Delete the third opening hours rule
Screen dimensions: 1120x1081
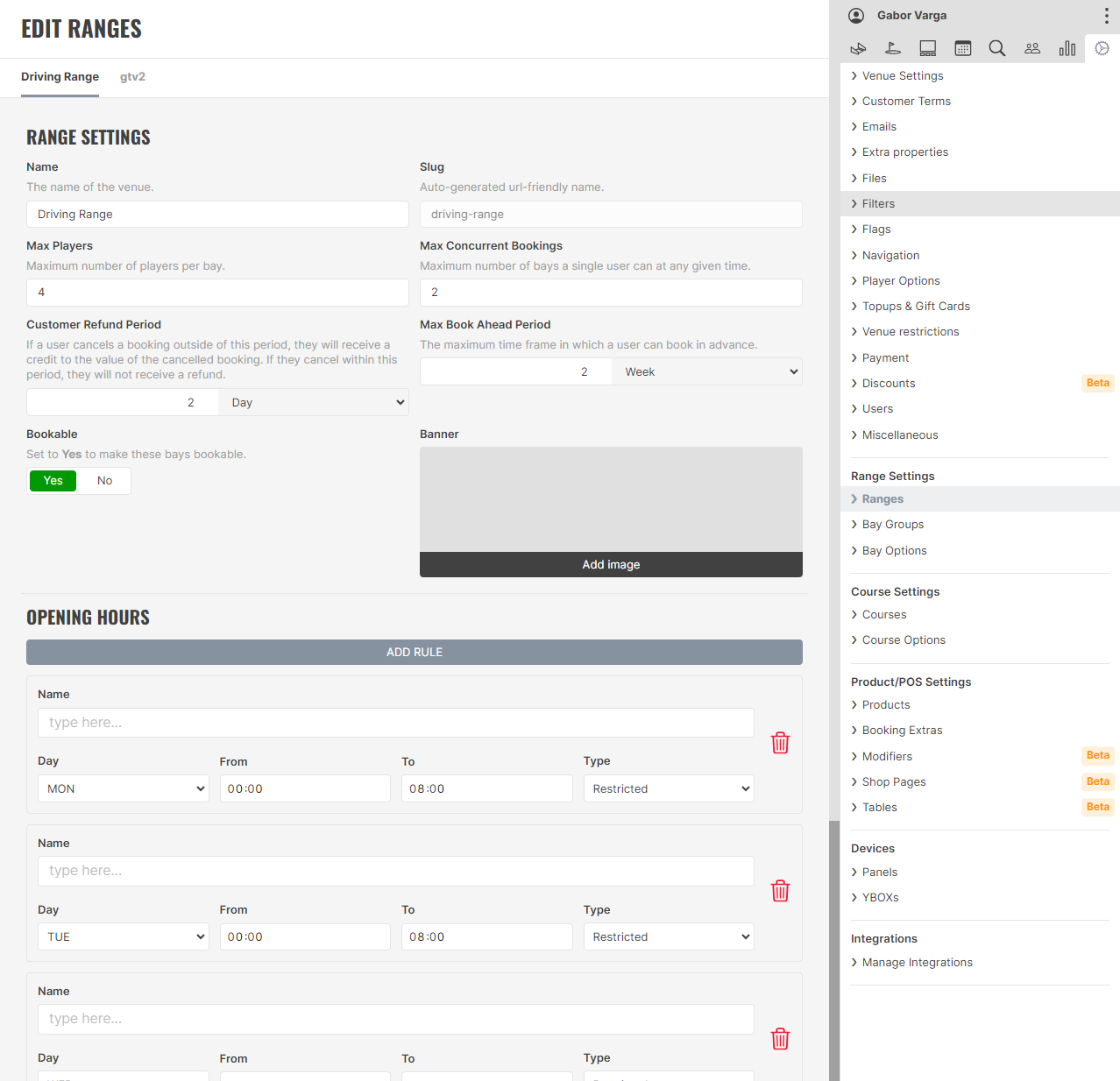[780, 1039]
